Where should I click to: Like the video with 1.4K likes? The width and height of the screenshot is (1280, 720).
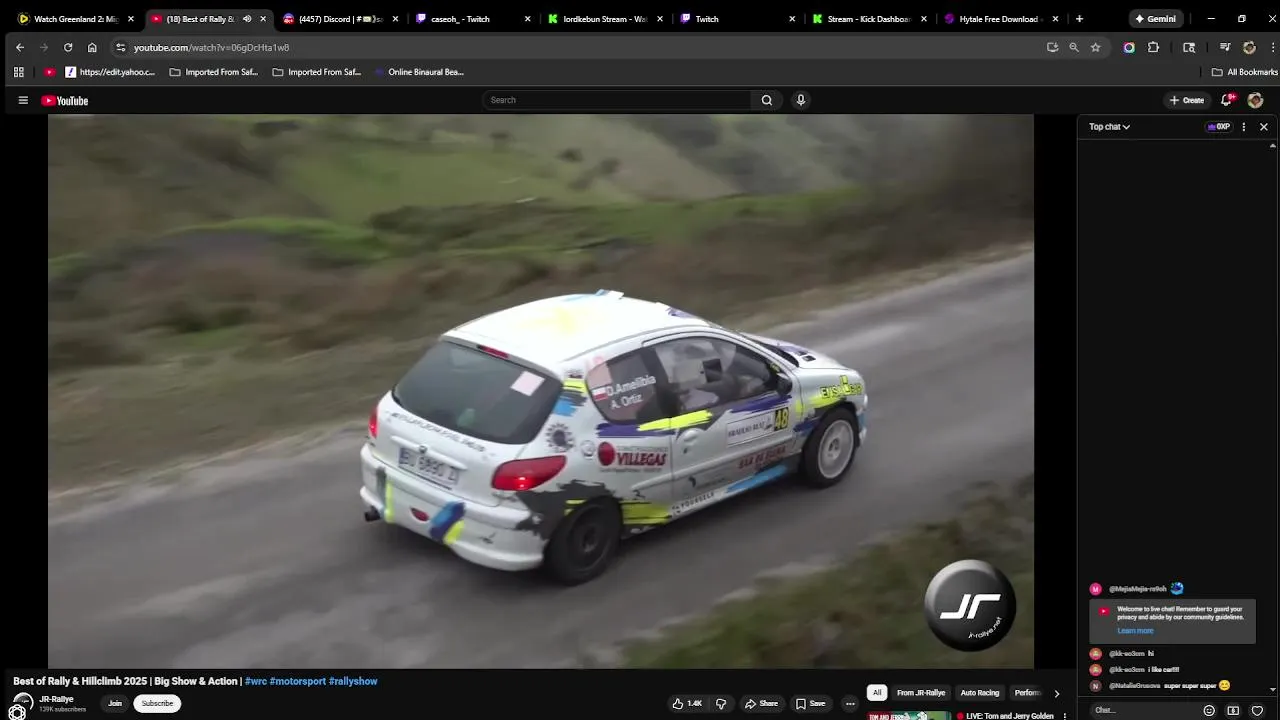coord(687,703)
